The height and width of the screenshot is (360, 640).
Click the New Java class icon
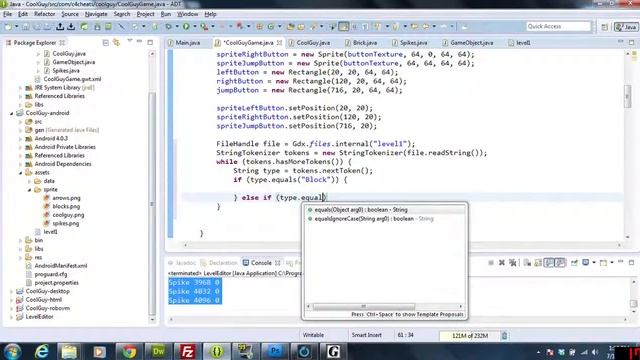(271, 27)
